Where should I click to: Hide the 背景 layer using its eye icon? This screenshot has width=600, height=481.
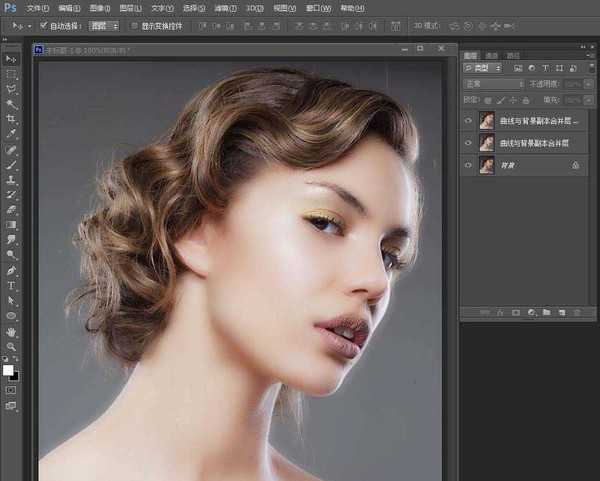click(468, 165)
